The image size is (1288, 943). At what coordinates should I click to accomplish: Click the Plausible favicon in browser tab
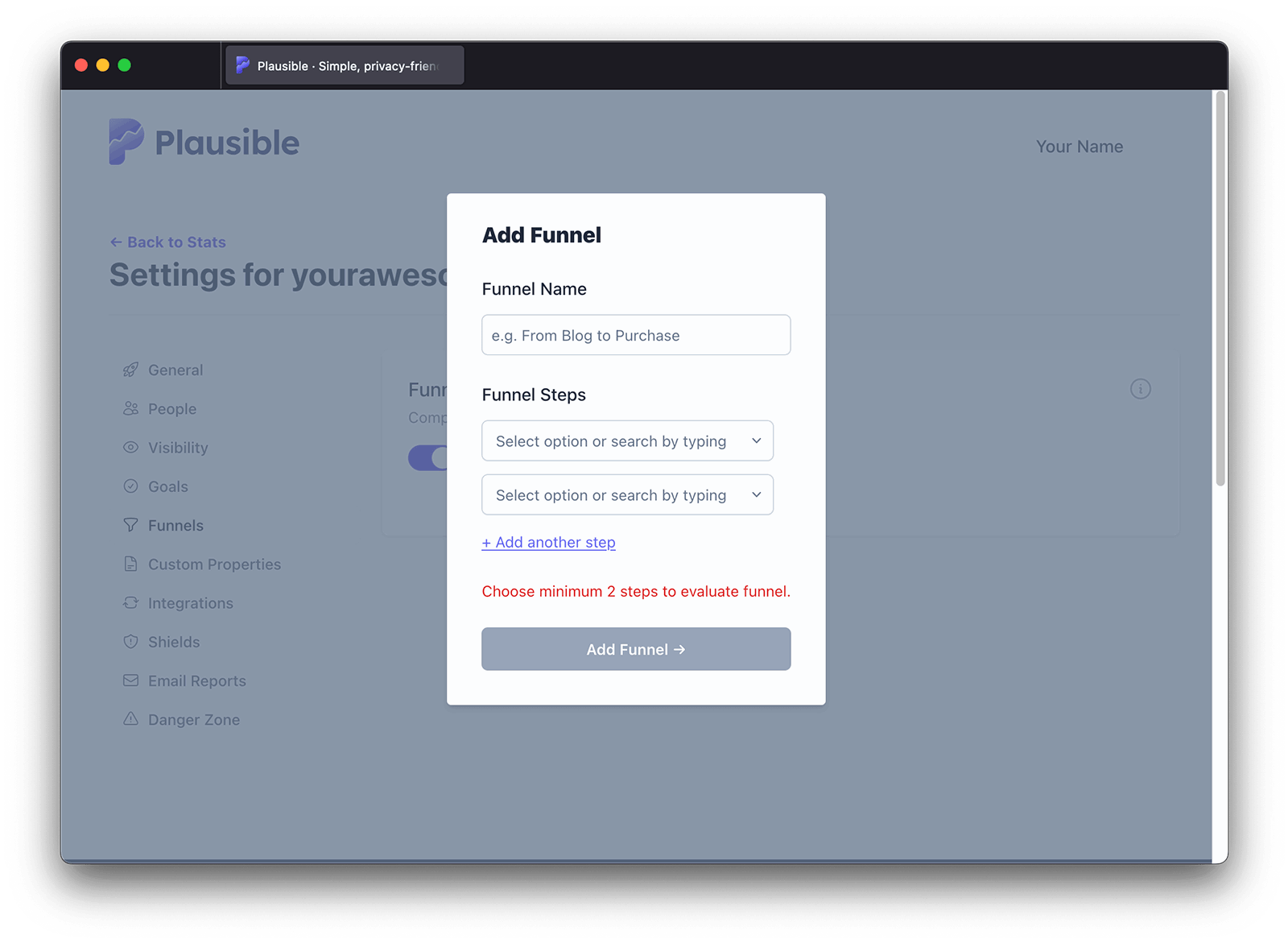(x=242, y=65)
